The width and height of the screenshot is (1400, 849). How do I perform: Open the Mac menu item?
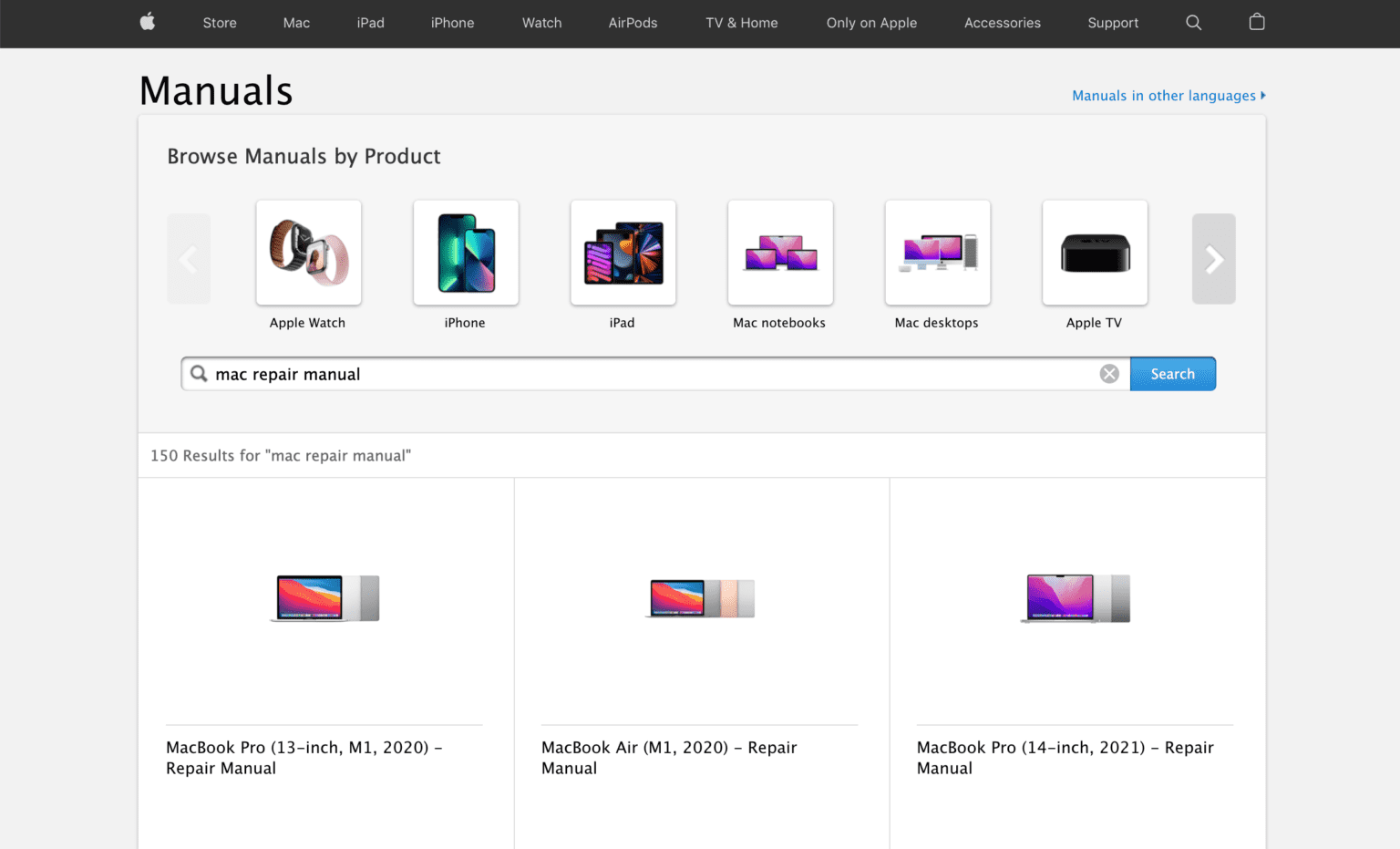click(x=296, y=23)
